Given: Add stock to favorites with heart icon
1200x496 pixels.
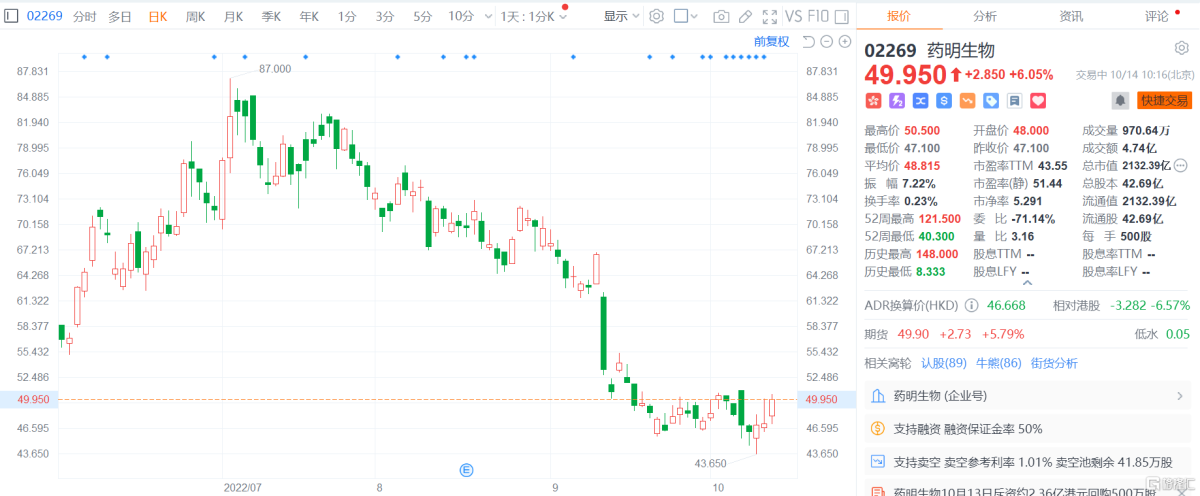Looking at the screenshot, I should pos(1038,100).
